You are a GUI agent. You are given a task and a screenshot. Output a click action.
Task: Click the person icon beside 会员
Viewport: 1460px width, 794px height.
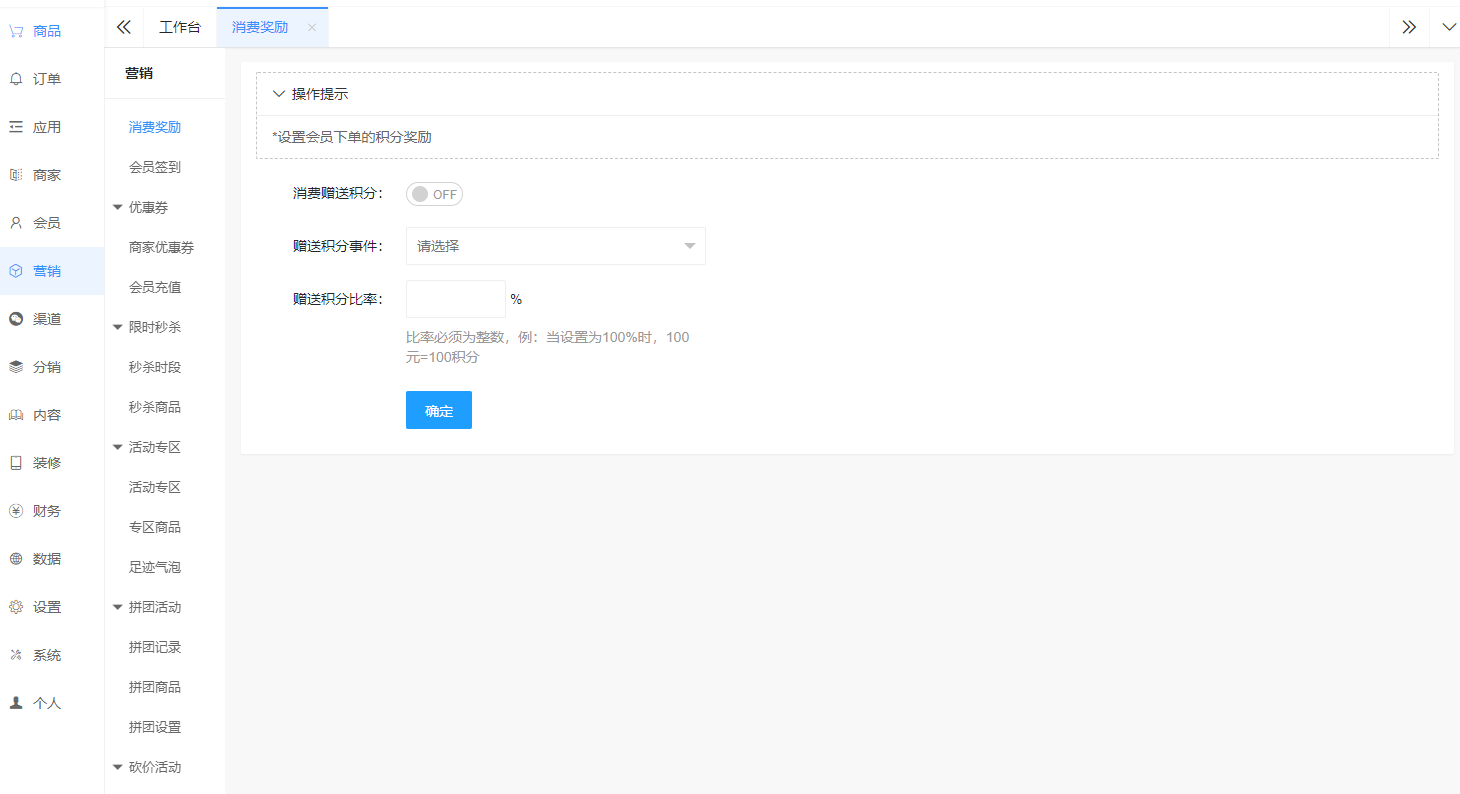(x=16, y=223)
